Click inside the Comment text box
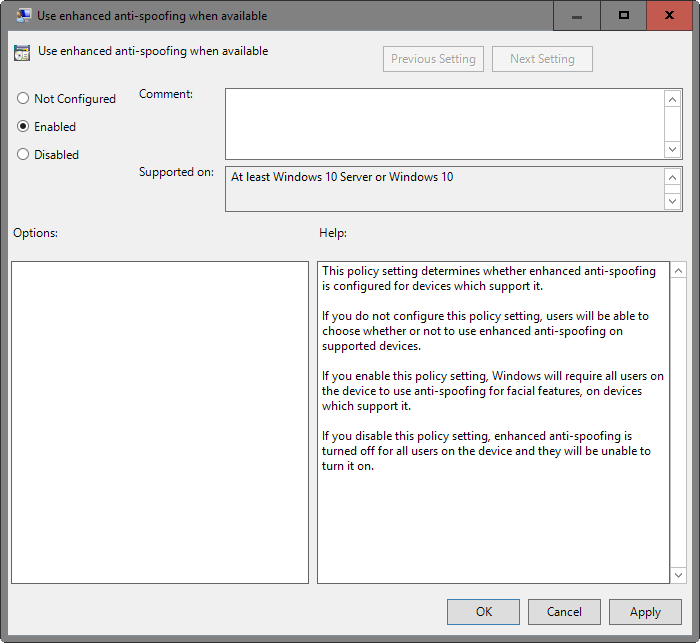Screen dimensions: 700x643 pyautogui.click(x=445, y=124)
